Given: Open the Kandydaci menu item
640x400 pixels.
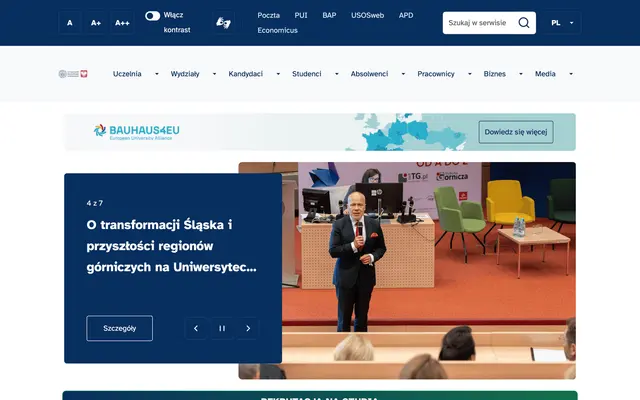Looking at the screenshot, I should click(246, 74).
